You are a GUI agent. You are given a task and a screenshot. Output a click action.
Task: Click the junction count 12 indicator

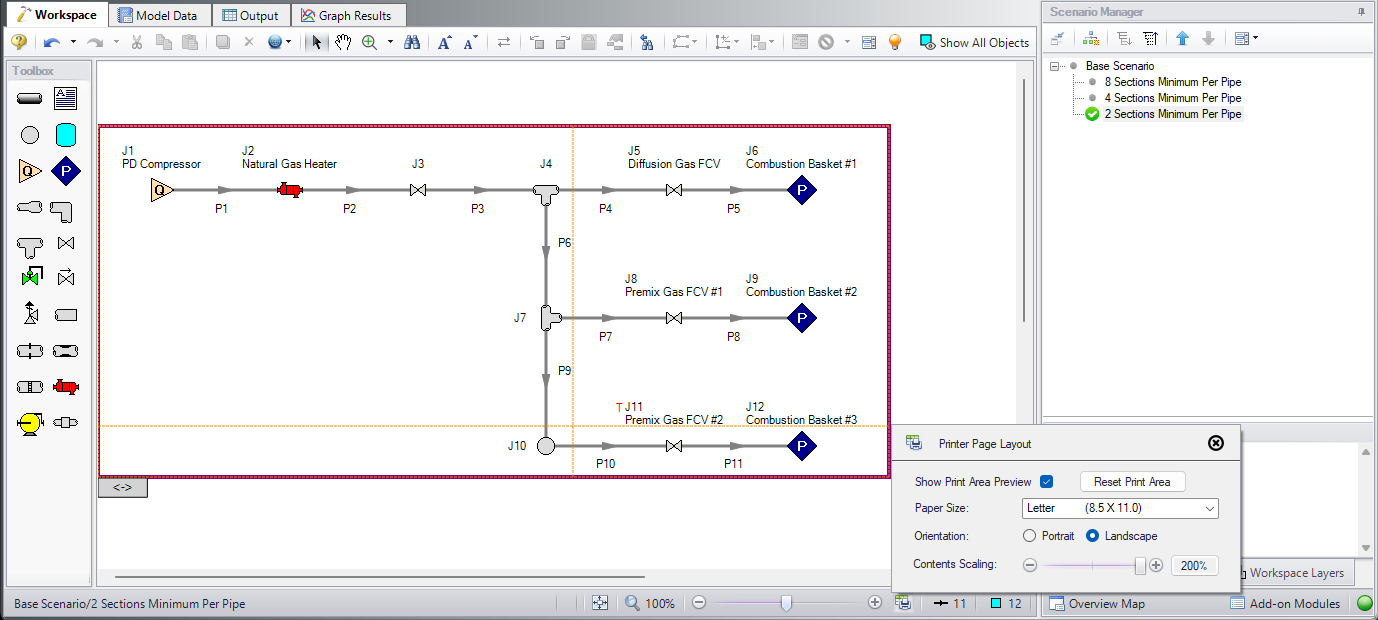(1007, 603)
